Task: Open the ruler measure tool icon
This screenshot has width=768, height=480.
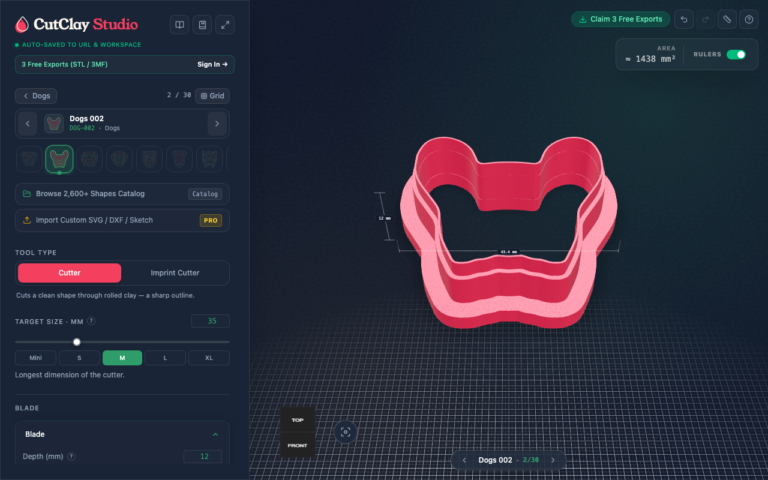Action: [727, 20]
